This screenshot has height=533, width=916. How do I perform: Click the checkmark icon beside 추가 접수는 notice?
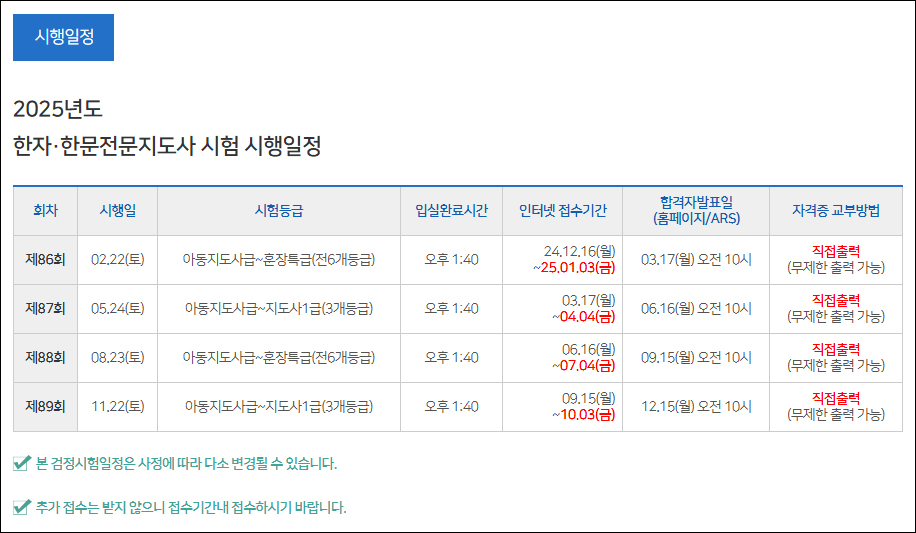tap(22, 507)
